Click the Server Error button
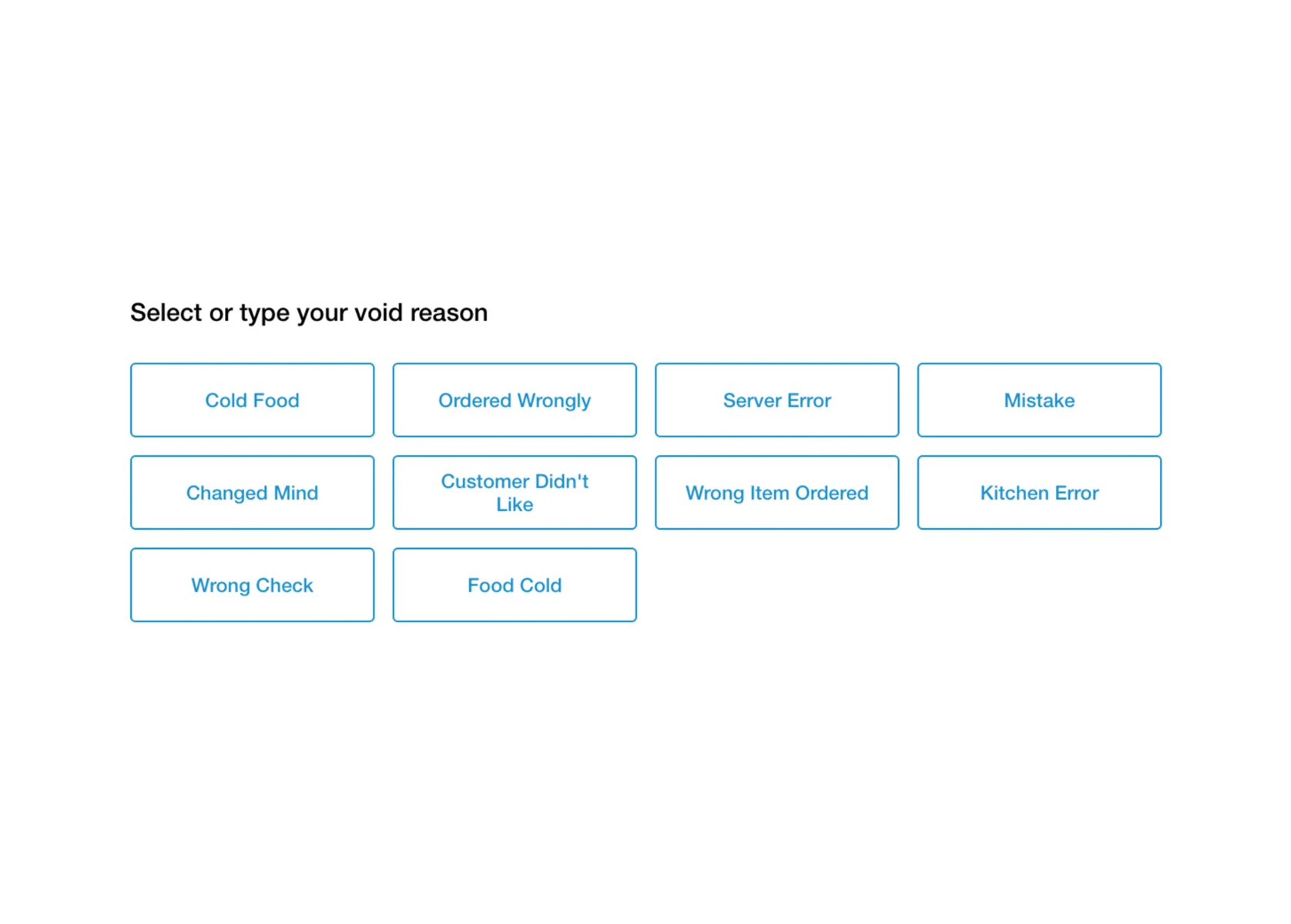Image resolution: width=1291 pixels, height=924 pixels. pos(776,400)
